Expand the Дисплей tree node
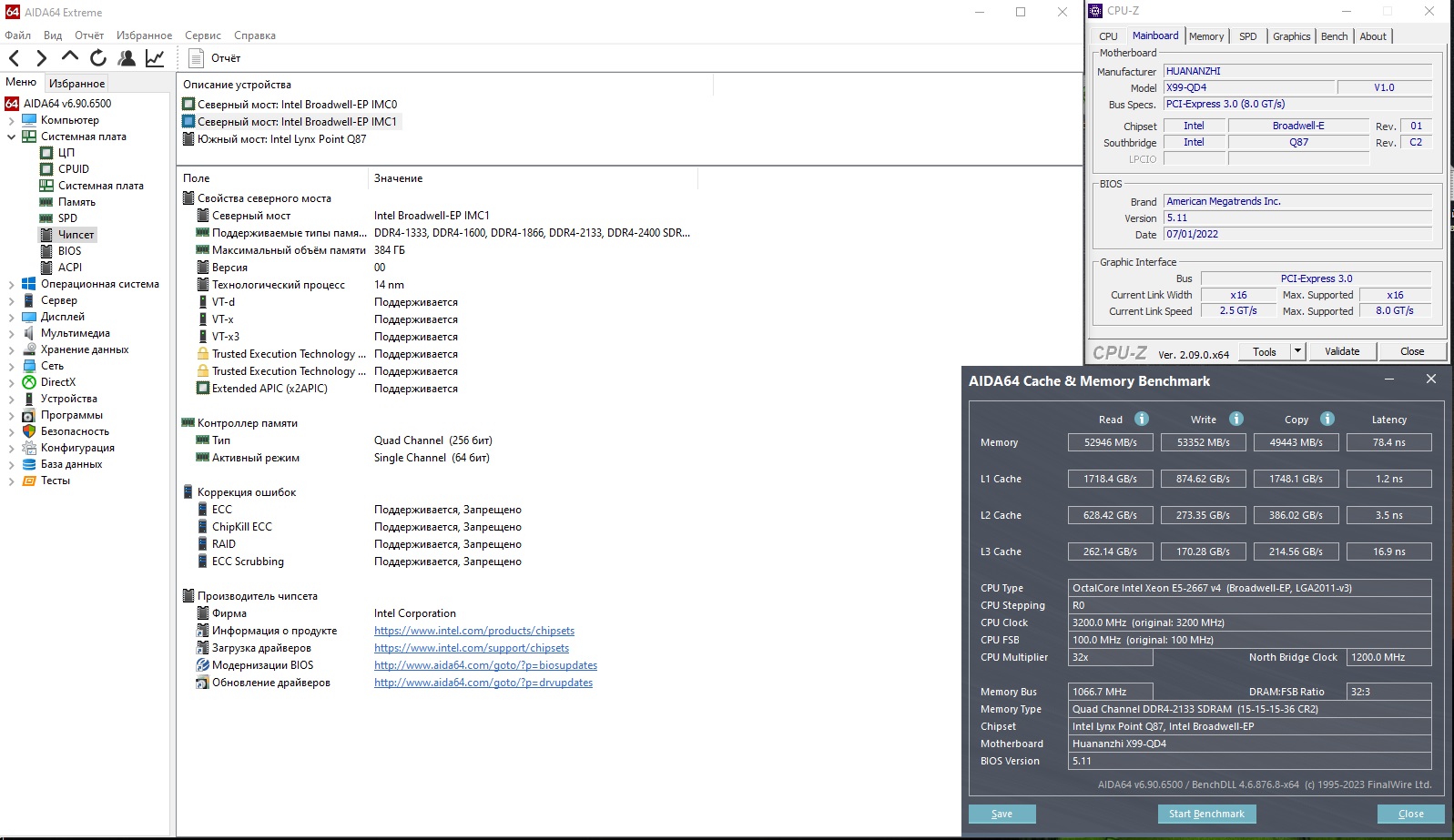Screen dimensions: 1454x840 tap(12, 317)
